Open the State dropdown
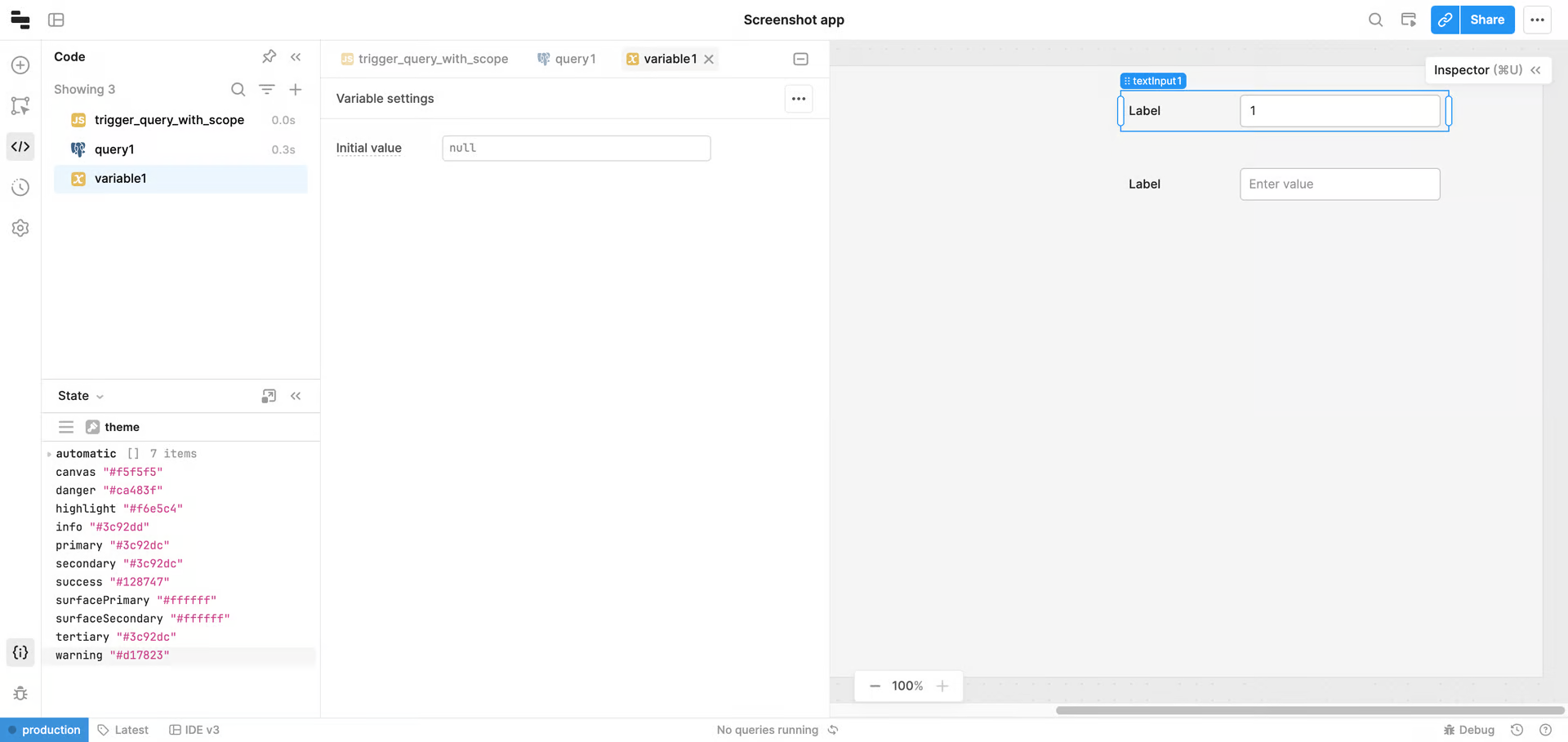The height and width of the screenshot is (742, 1568). click(81, 396)
